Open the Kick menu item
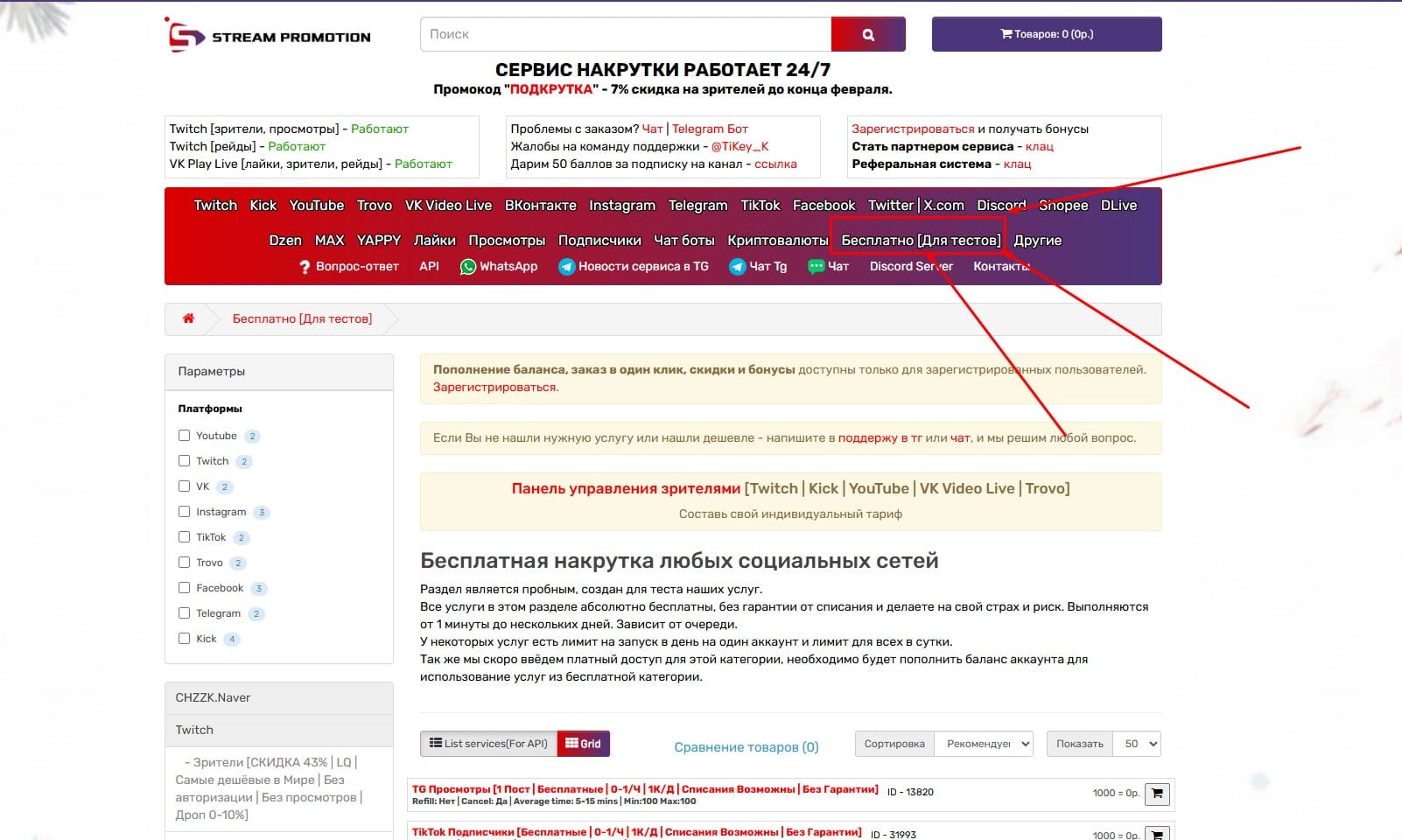This screenshot has width=1402, height=840. [263, 205]
